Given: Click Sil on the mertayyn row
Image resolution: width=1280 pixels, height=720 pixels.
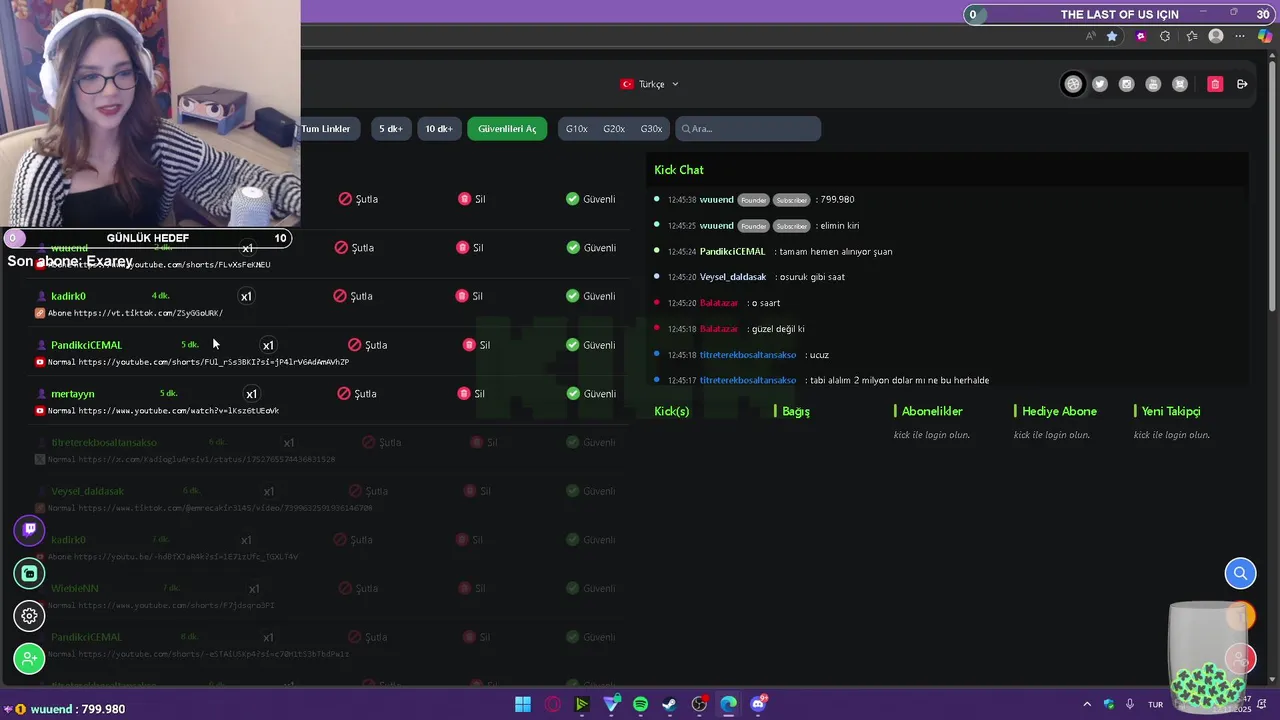Looking at the screenshot, I should point(471,394).
